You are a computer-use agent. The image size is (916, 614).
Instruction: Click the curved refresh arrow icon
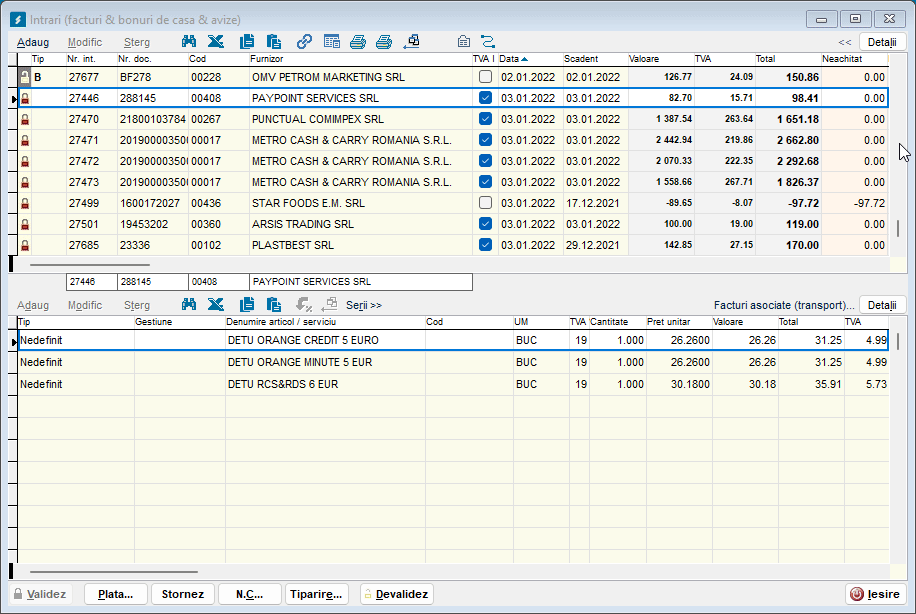coord(490,41)
